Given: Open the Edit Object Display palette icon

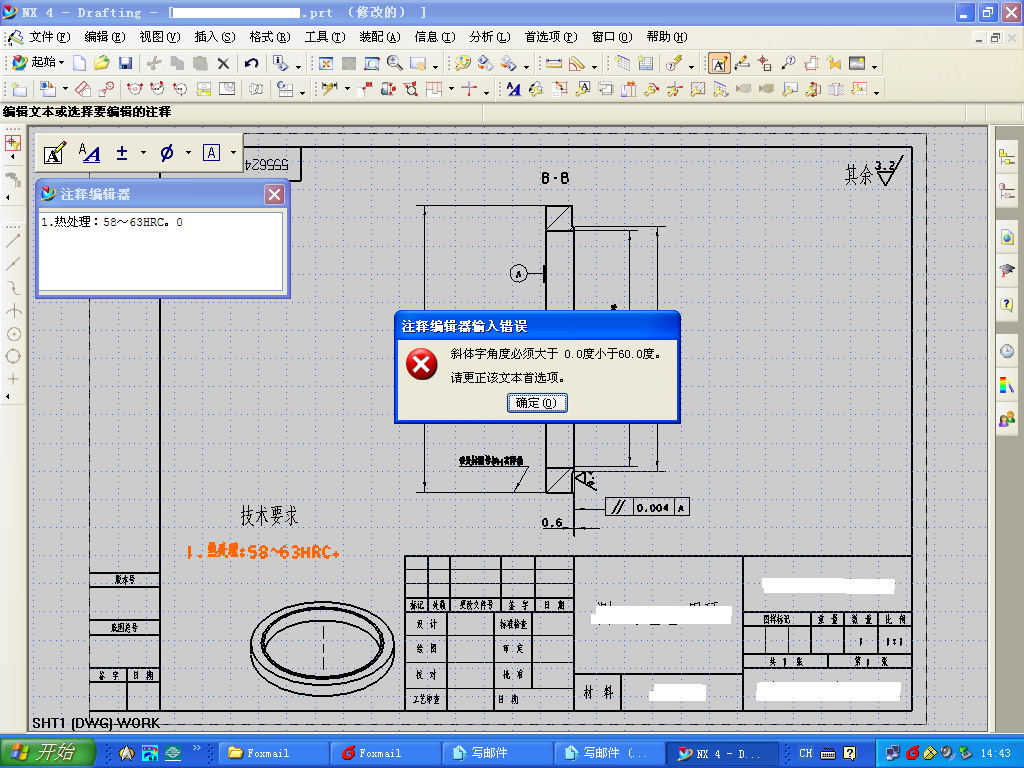Looking at the screenshot, I should tap(462, 63).
